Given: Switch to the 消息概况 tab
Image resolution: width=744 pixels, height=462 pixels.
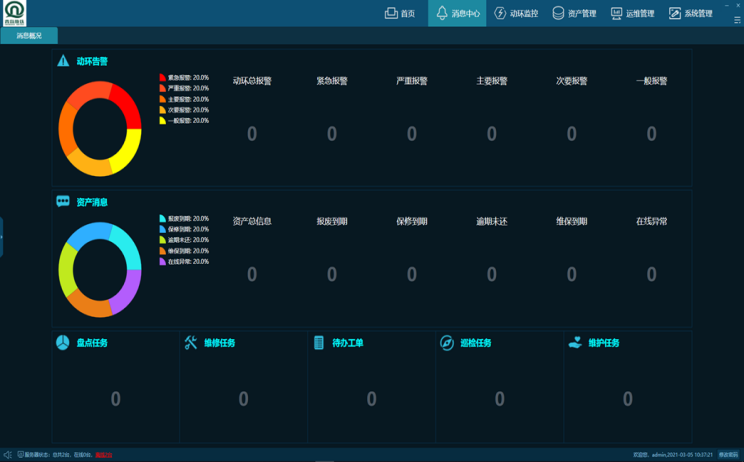Looking at the screenshot, I should coord(29,36).
